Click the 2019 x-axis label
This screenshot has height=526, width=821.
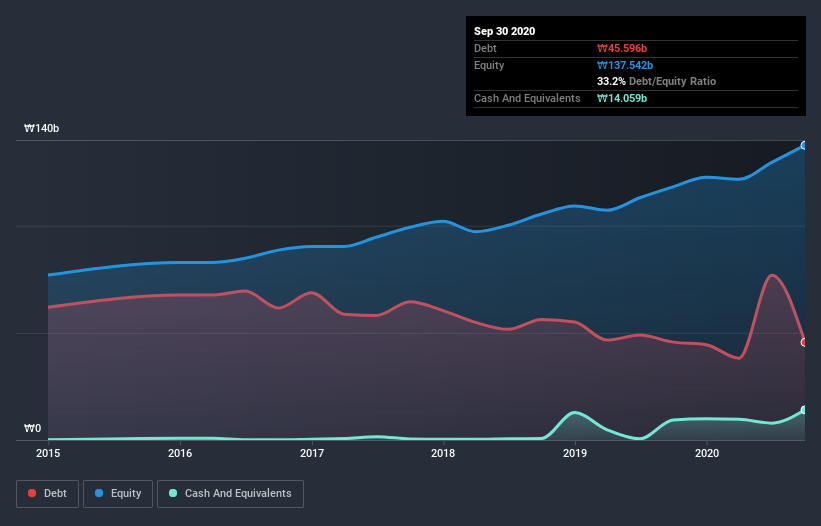point(575,453)
